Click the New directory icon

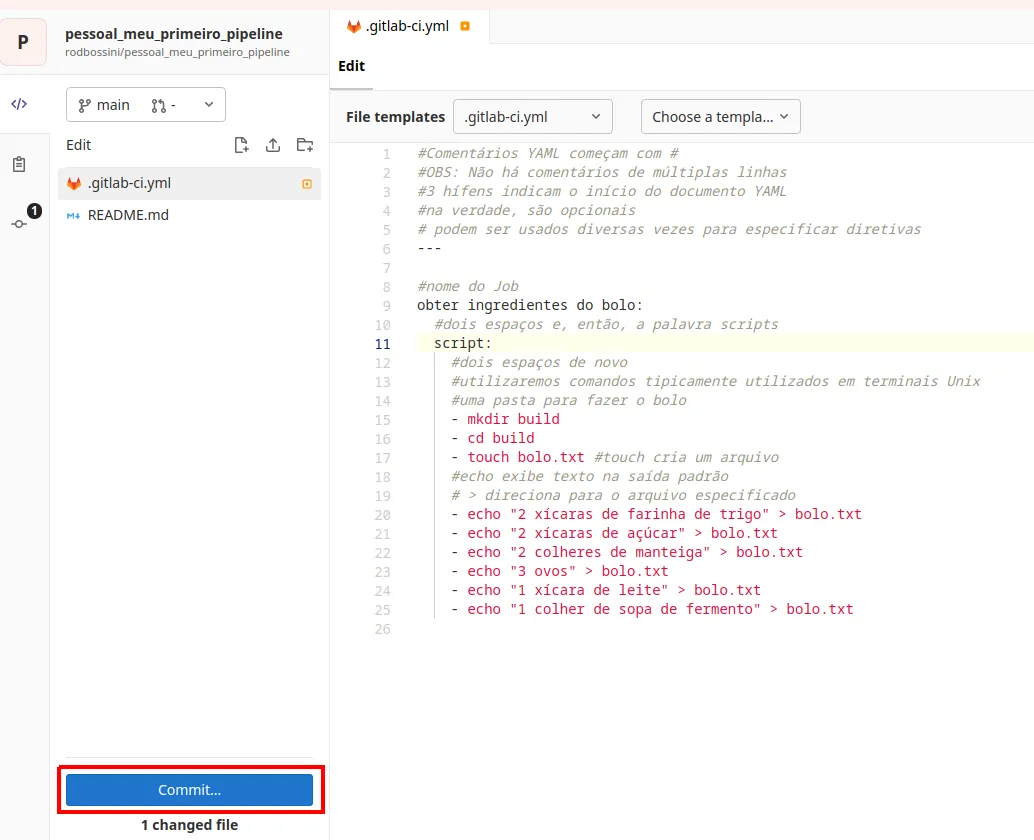(305, 145)
